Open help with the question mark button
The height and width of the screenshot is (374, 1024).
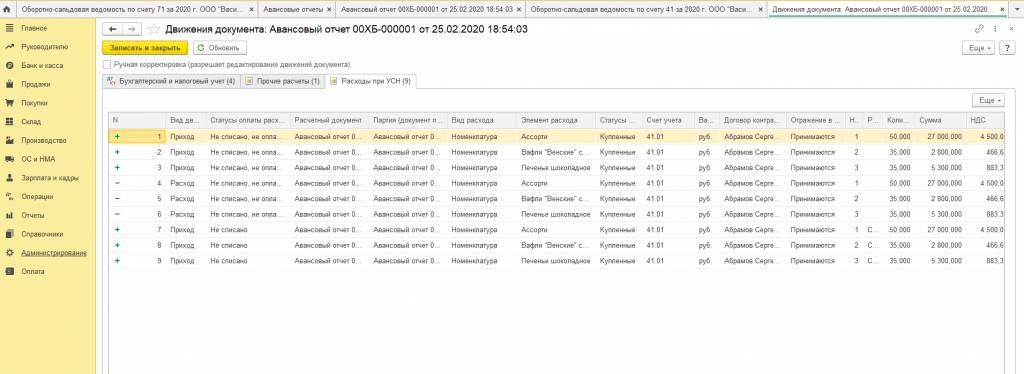pos(1006,48)
